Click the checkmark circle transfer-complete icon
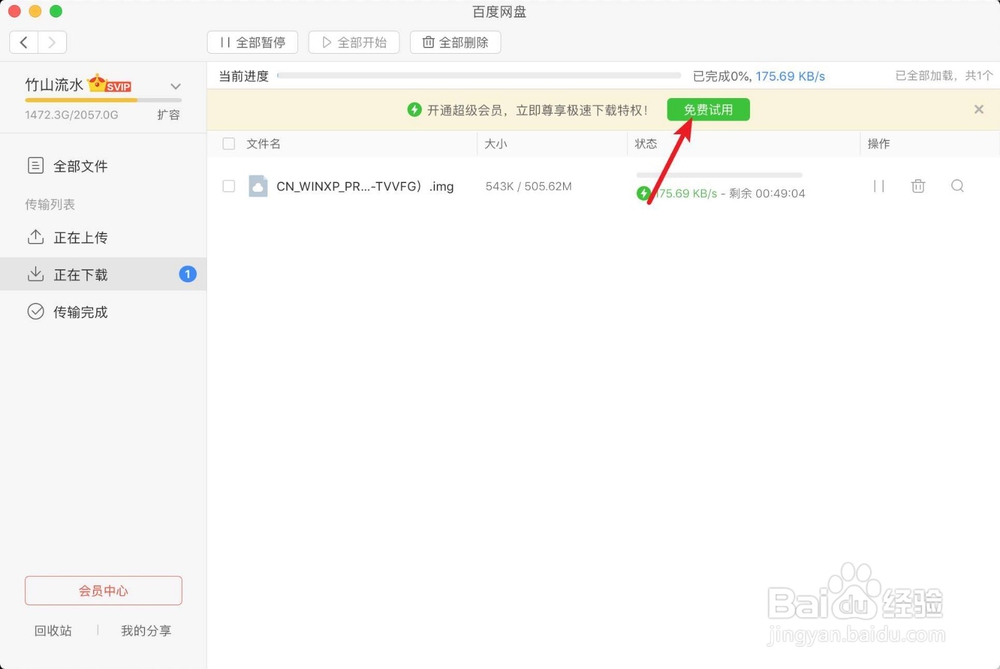This screenshot has height=669, width=1000. click(x=36, y=311)
